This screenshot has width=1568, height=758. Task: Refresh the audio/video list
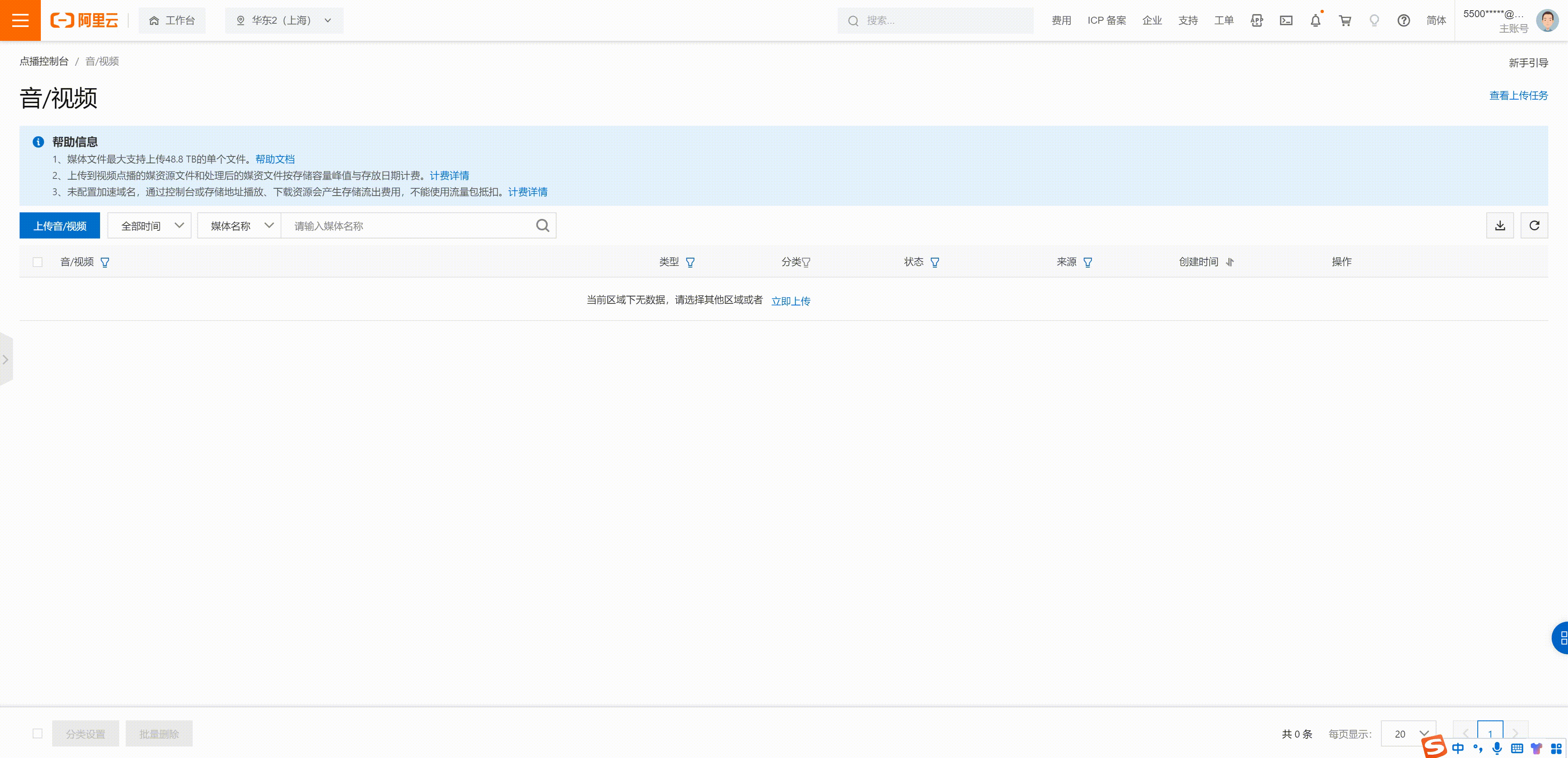[x=1534, y=226]
